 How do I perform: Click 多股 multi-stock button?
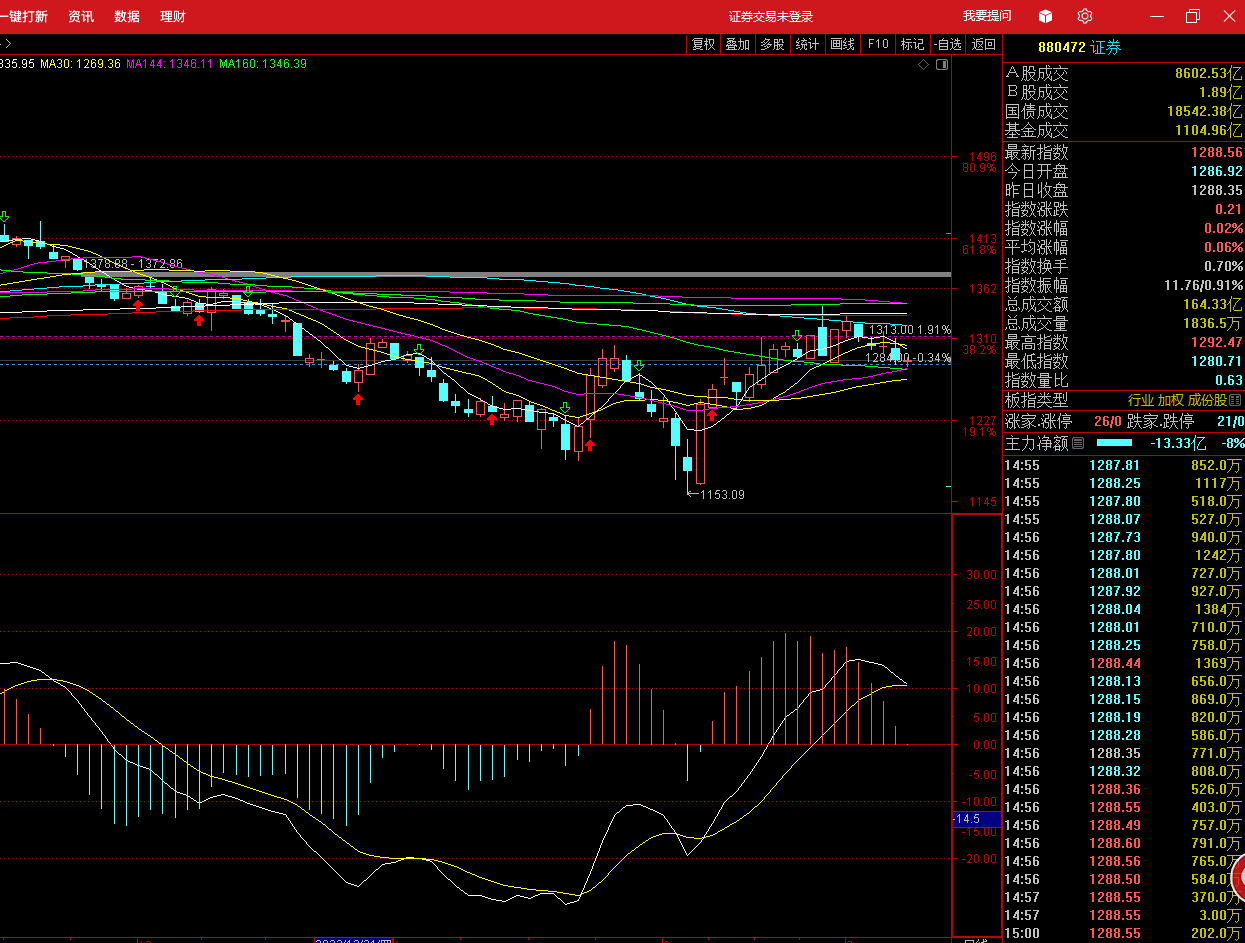[x=772, y=44]
